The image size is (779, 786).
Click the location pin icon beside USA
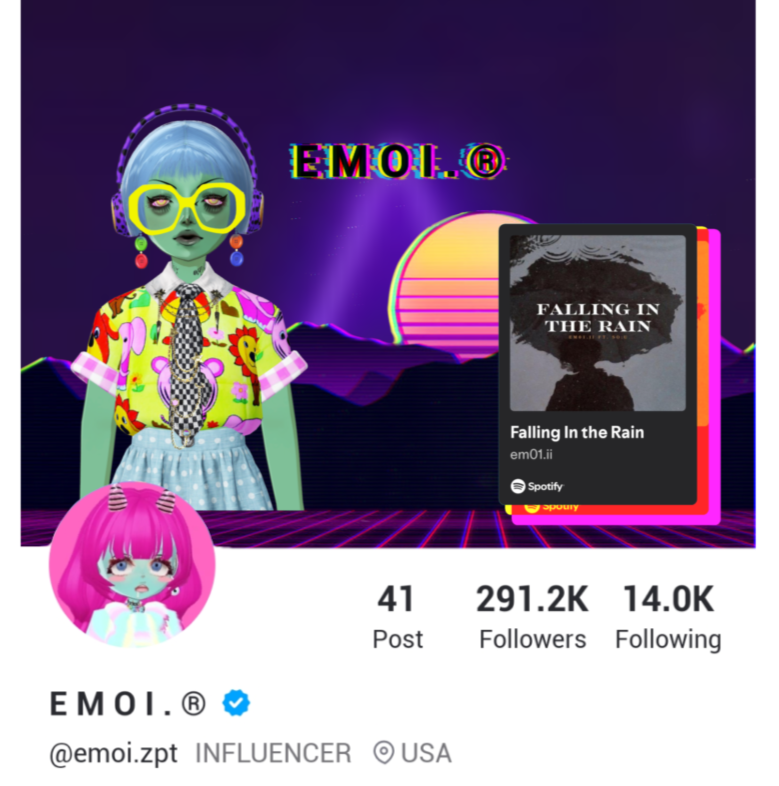tap(383, 752)
